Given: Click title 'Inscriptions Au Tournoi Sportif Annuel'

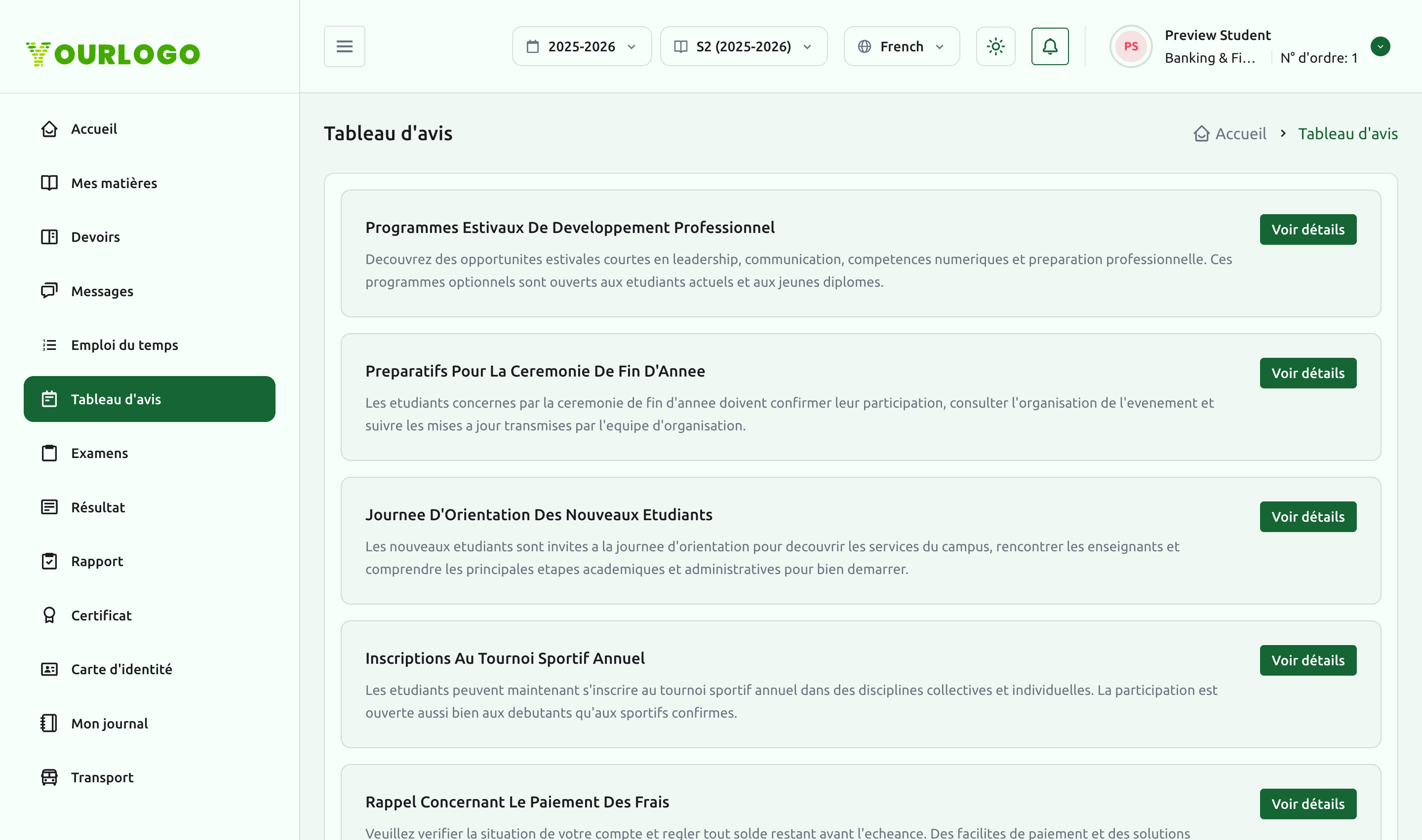Looking at the screenshot, I should point(505,658).
